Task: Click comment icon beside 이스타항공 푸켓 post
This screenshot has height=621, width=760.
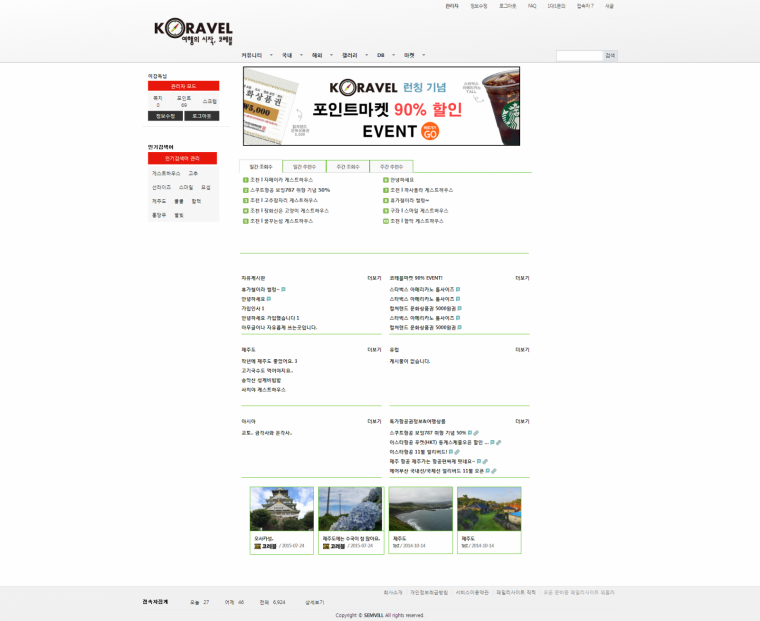Action: (492, 443)
